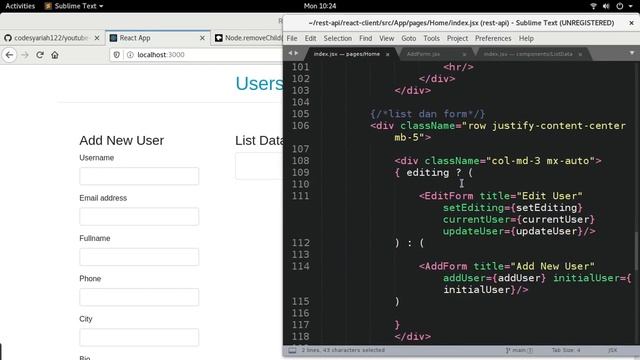Click the git main branch indicator in status bar
Viewport: 640px width, 360px height.
[x=519, y=350]
